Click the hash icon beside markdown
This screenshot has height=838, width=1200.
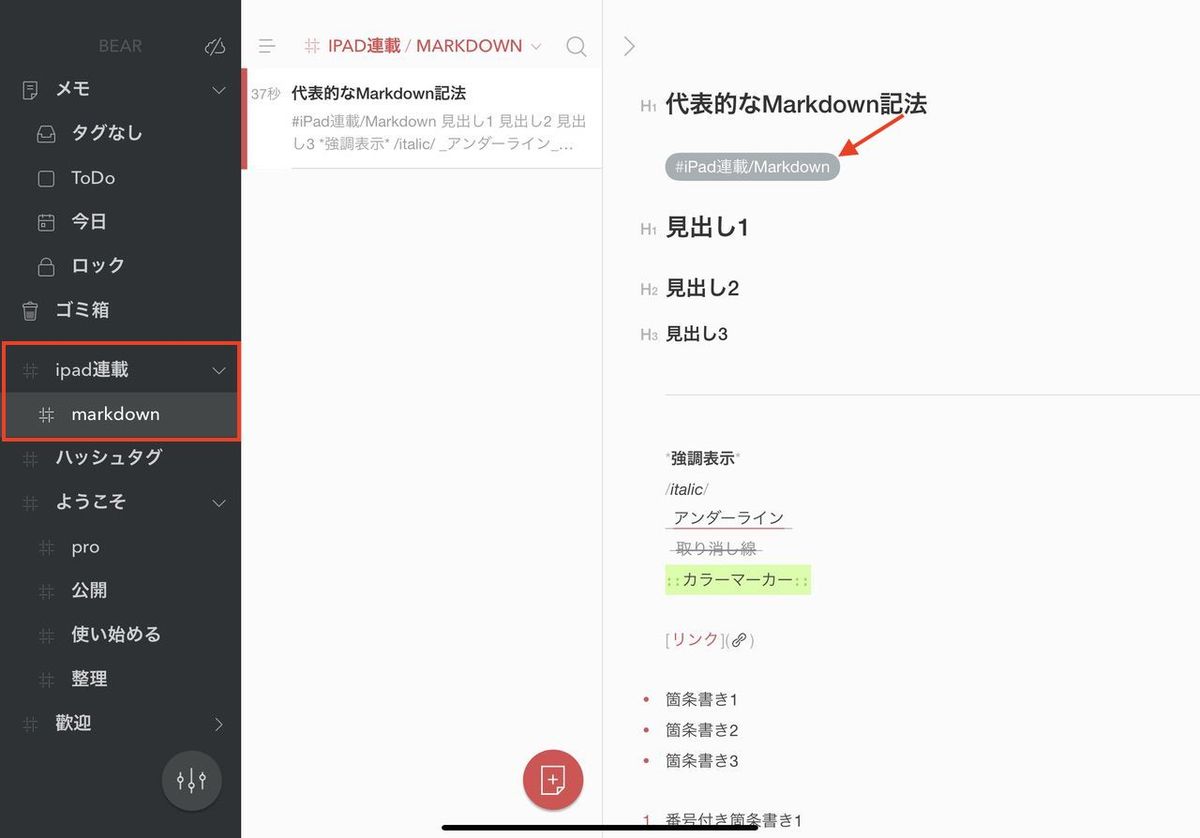tap(46, 414)
